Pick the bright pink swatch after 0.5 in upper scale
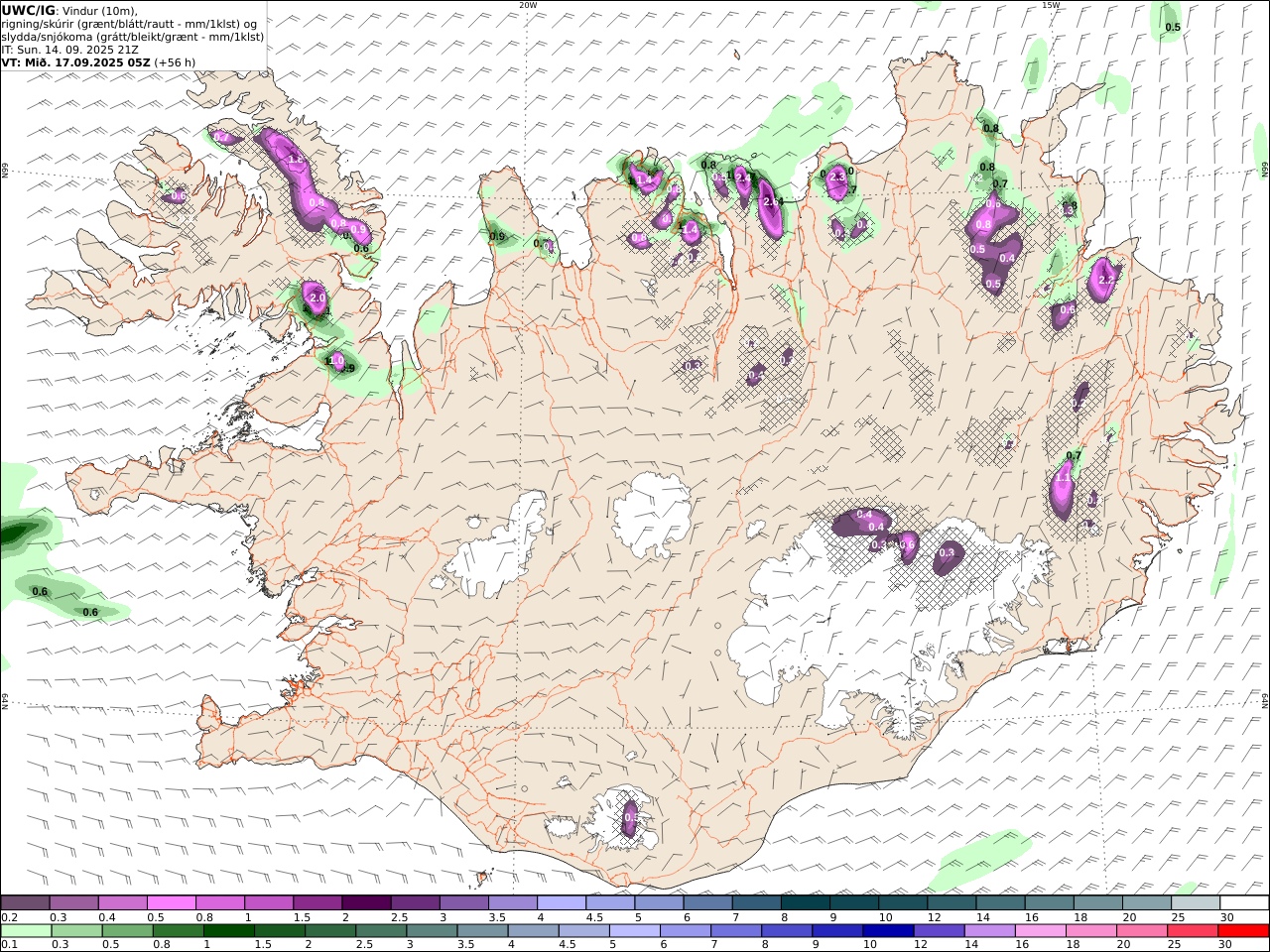The image size is (1270, 952). (x=171, y=902)
